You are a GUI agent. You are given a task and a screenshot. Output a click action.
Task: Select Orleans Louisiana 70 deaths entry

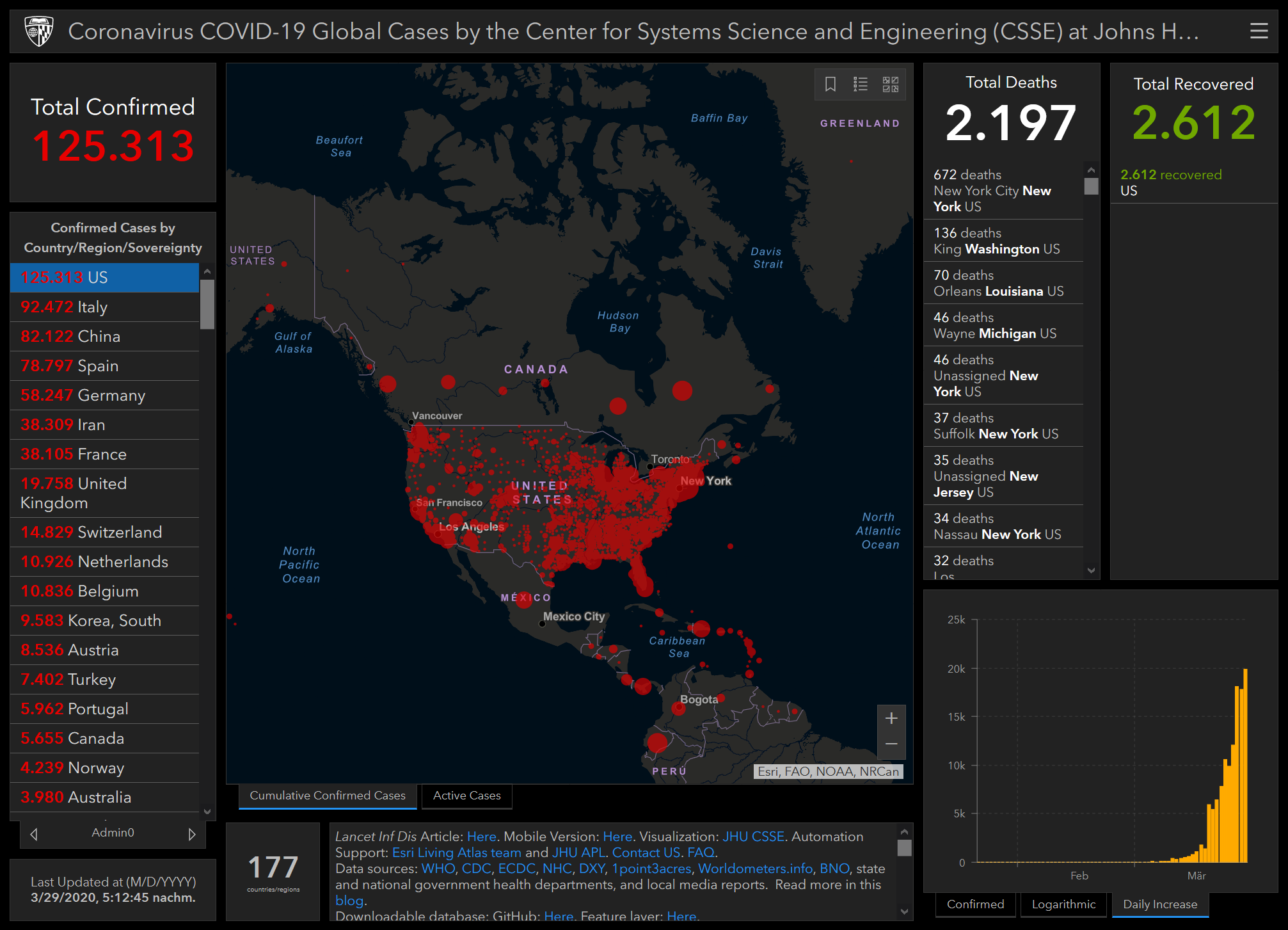(1003, 283)
